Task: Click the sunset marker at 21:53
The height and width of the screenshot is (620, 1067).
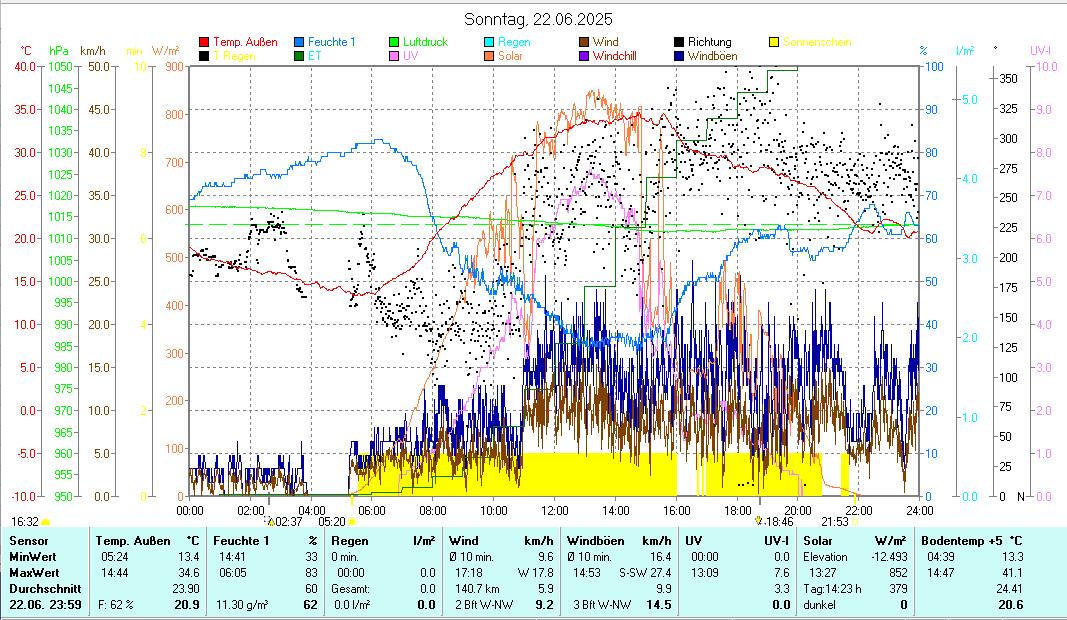Action: (x=855, y=522)
